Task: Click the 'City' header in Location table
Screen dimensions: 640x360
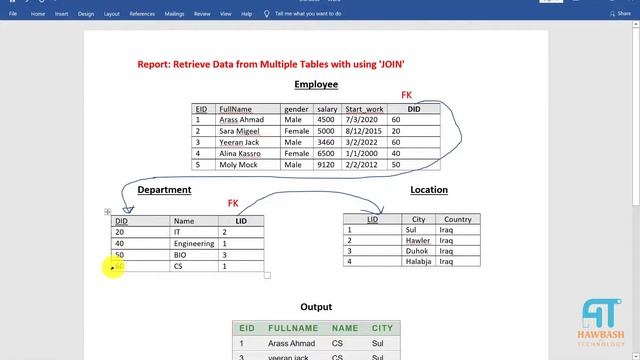Action: point(418,219)
